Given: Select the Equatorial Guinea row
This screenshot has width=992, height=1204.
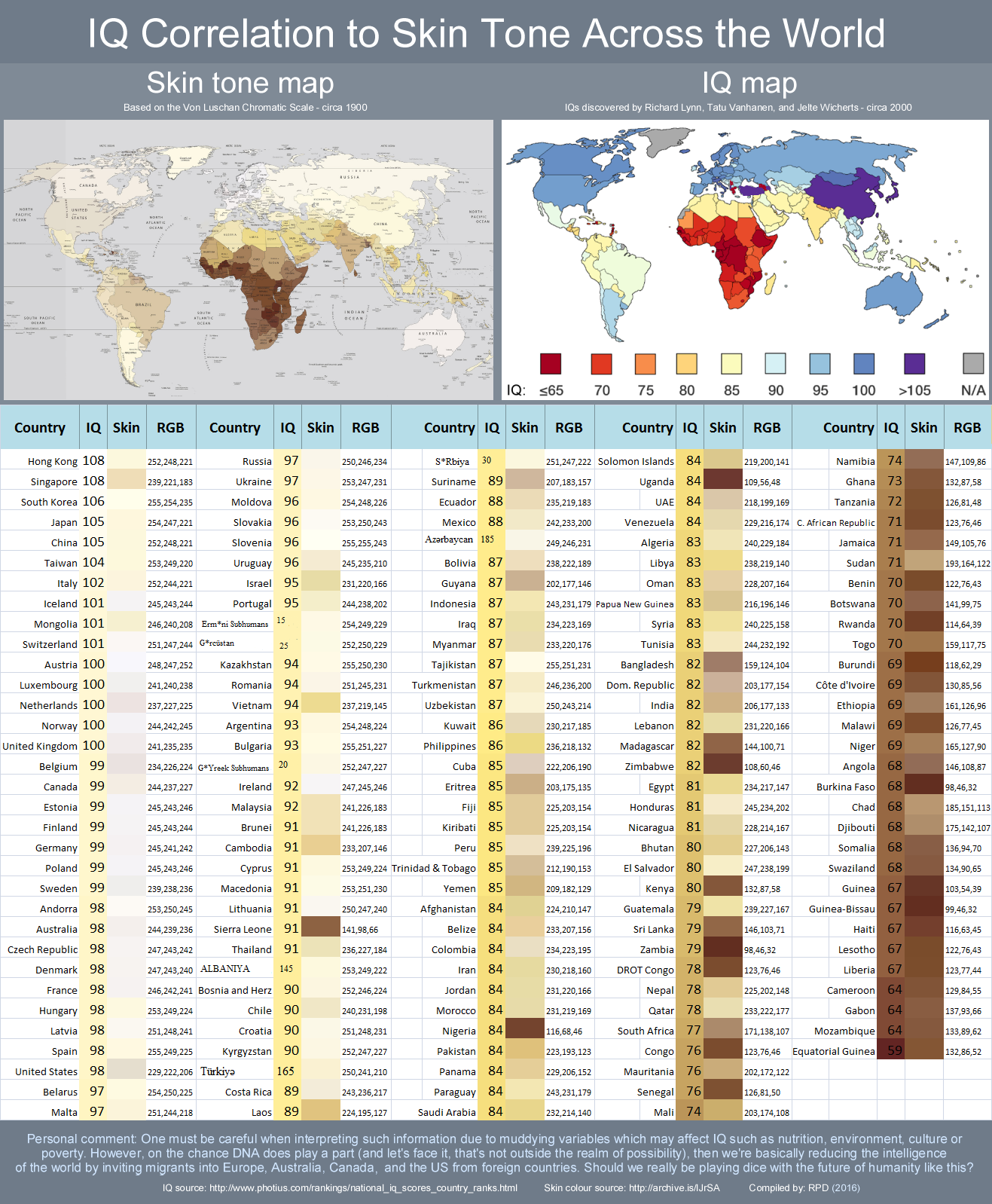Looking at the screenshot, I should point(892,1050).
